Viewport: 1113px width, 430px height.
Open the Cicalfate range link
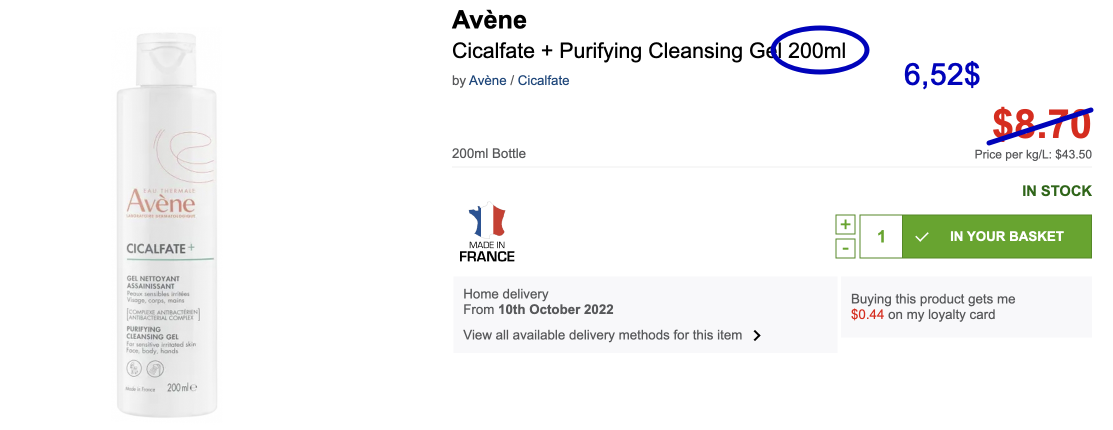tap(543, 80)
